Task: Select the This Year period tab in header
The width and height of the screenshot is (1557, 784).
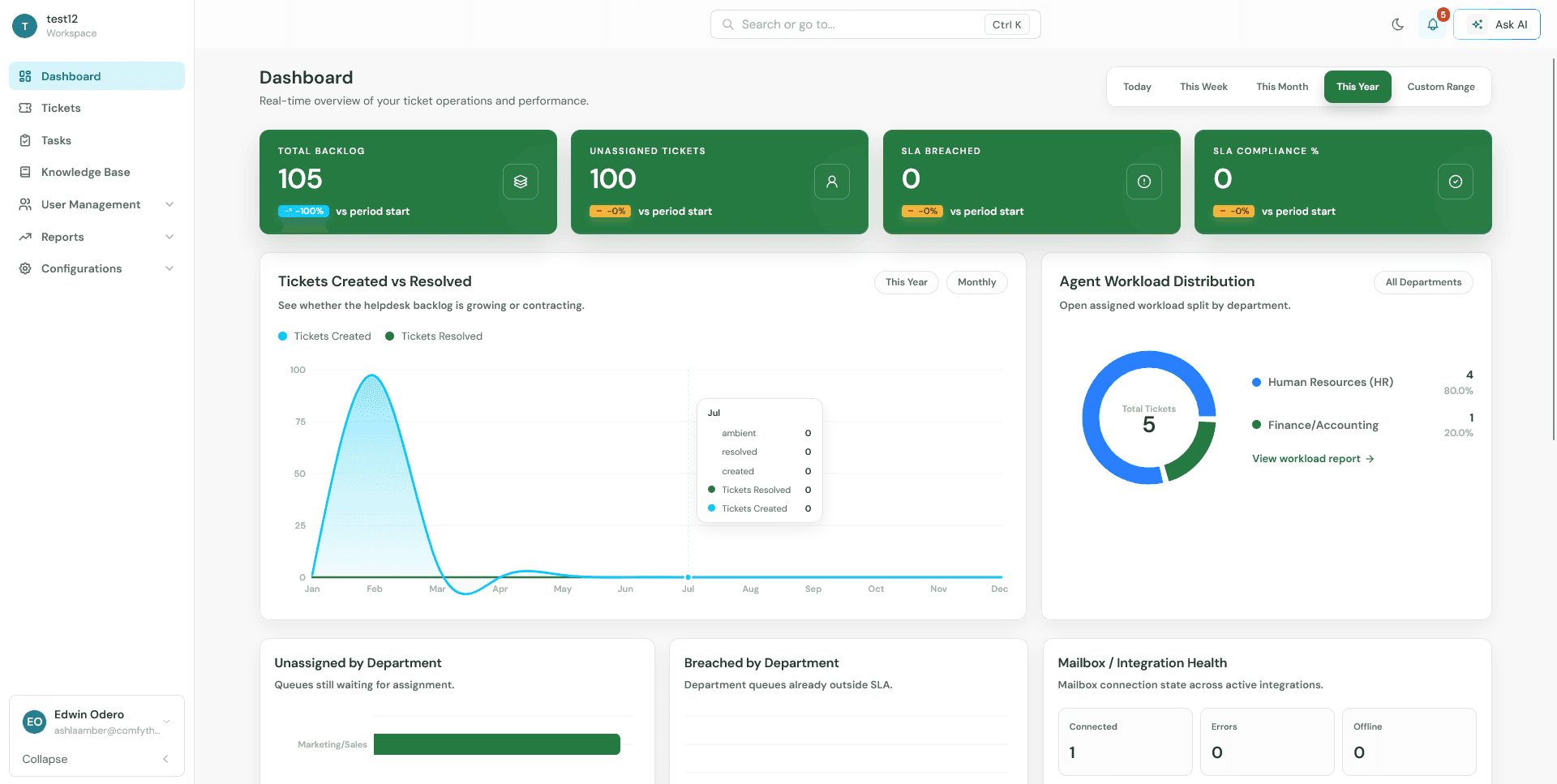Action: point(1358,87)
